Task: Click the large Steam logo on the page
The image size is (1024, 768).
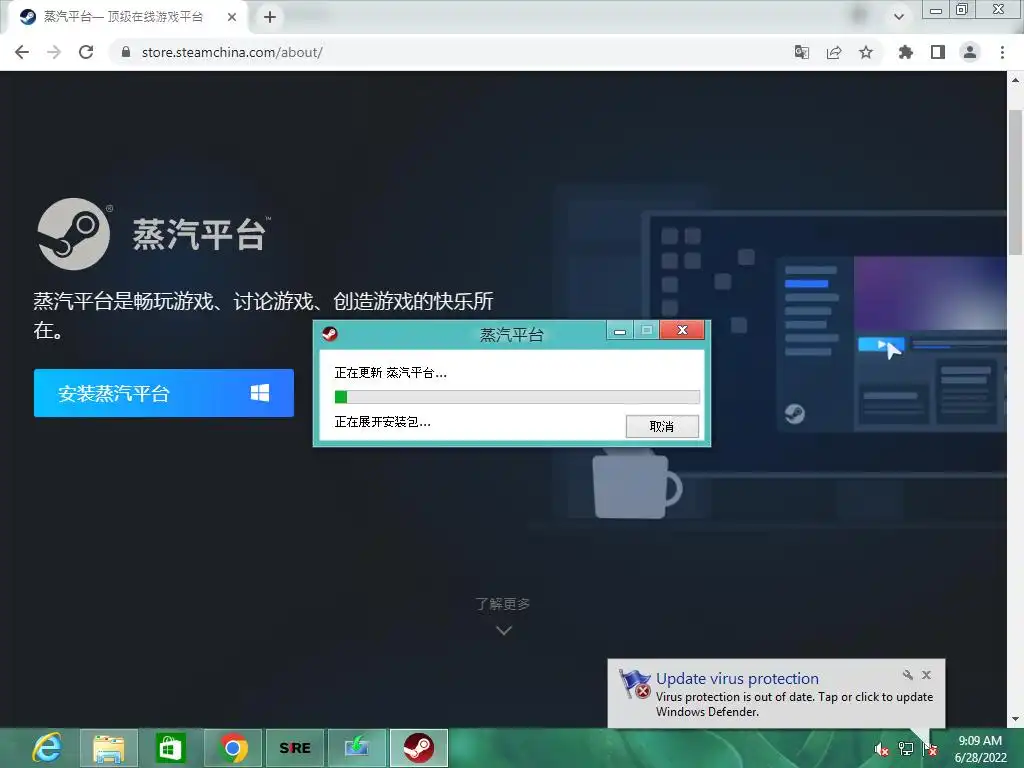Action: [x=73, y=234]
